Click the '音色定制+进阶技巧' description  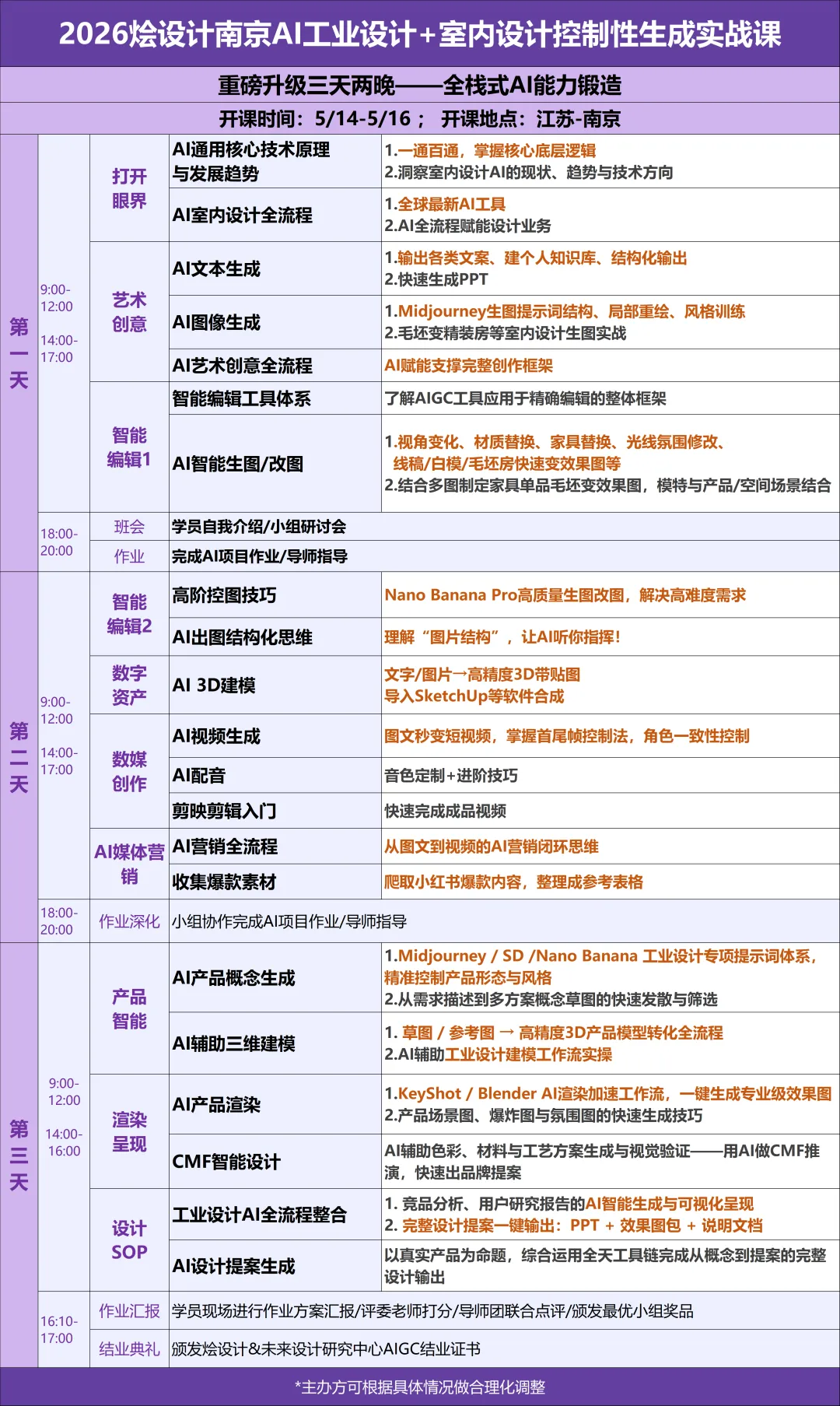pos(451,776)
